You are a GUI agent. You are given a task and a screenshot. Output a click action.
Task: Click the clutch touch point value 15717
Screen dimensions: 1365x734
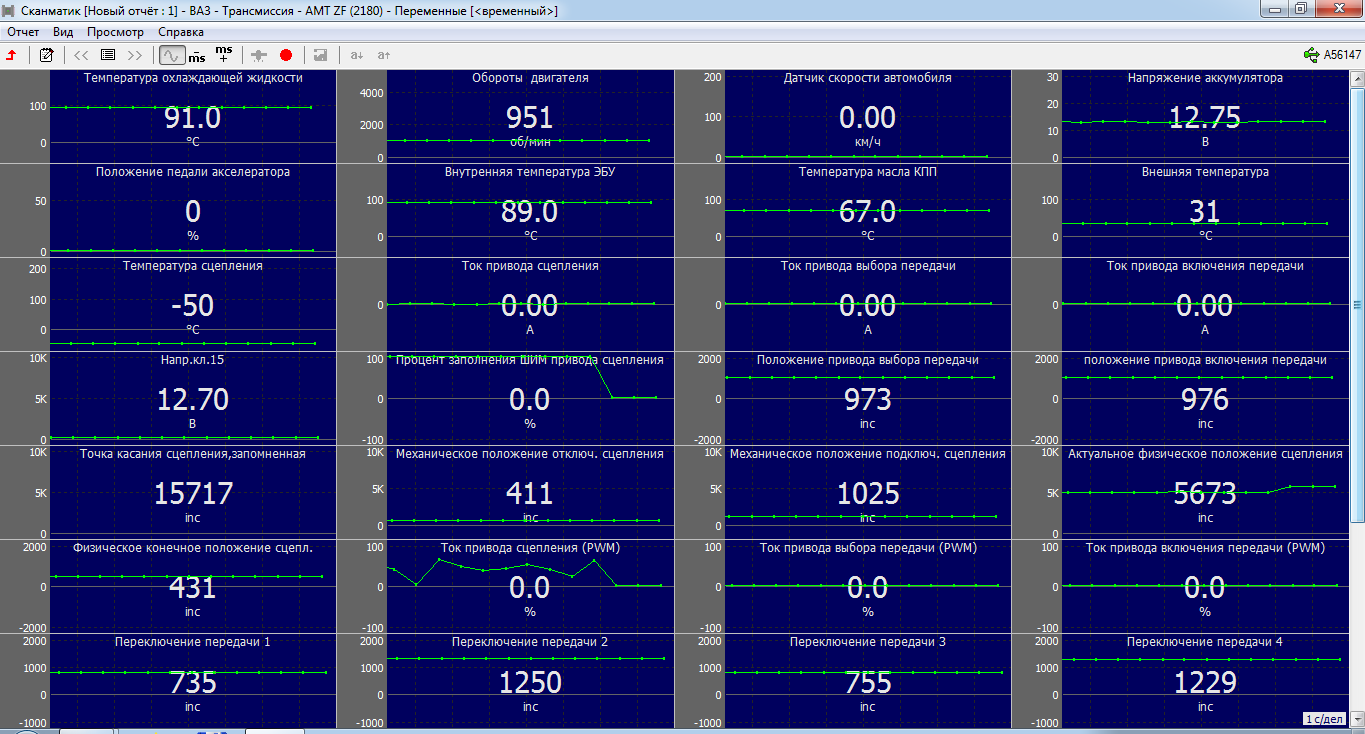pyautogui.click(x=193, y=494)
